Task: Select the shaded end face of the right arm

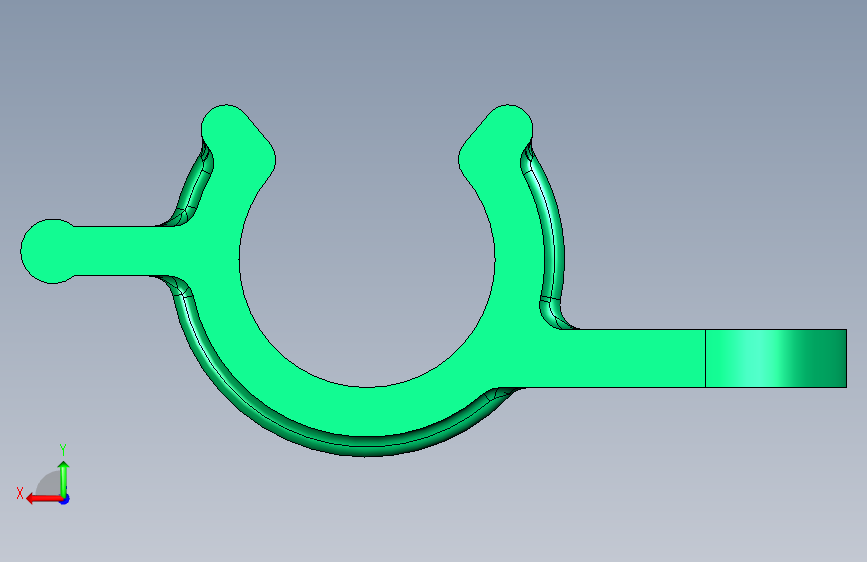Action: click(776, 358)
